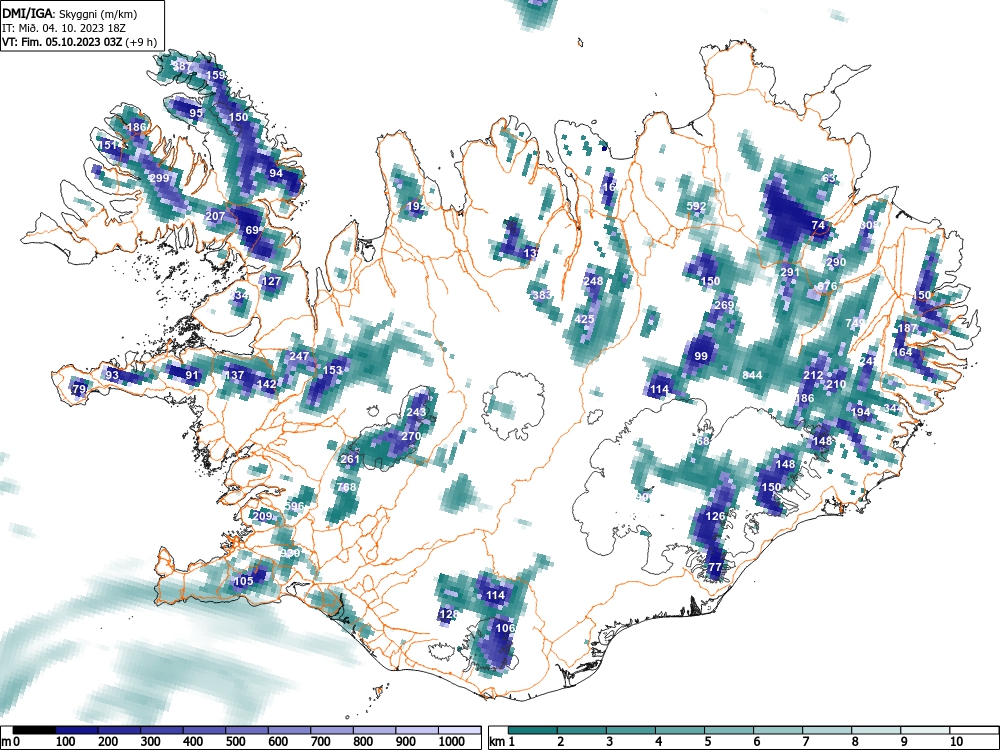Click the visibility value '153' on the map
The height and width of the screenshot is (750, 1000).
pyautogui.click(x=332, y=370)
